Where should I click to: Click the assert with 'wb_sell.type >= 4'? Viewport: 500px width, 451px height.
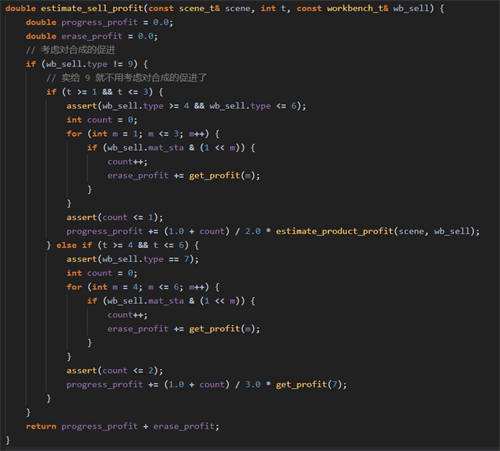pos(186,106)
